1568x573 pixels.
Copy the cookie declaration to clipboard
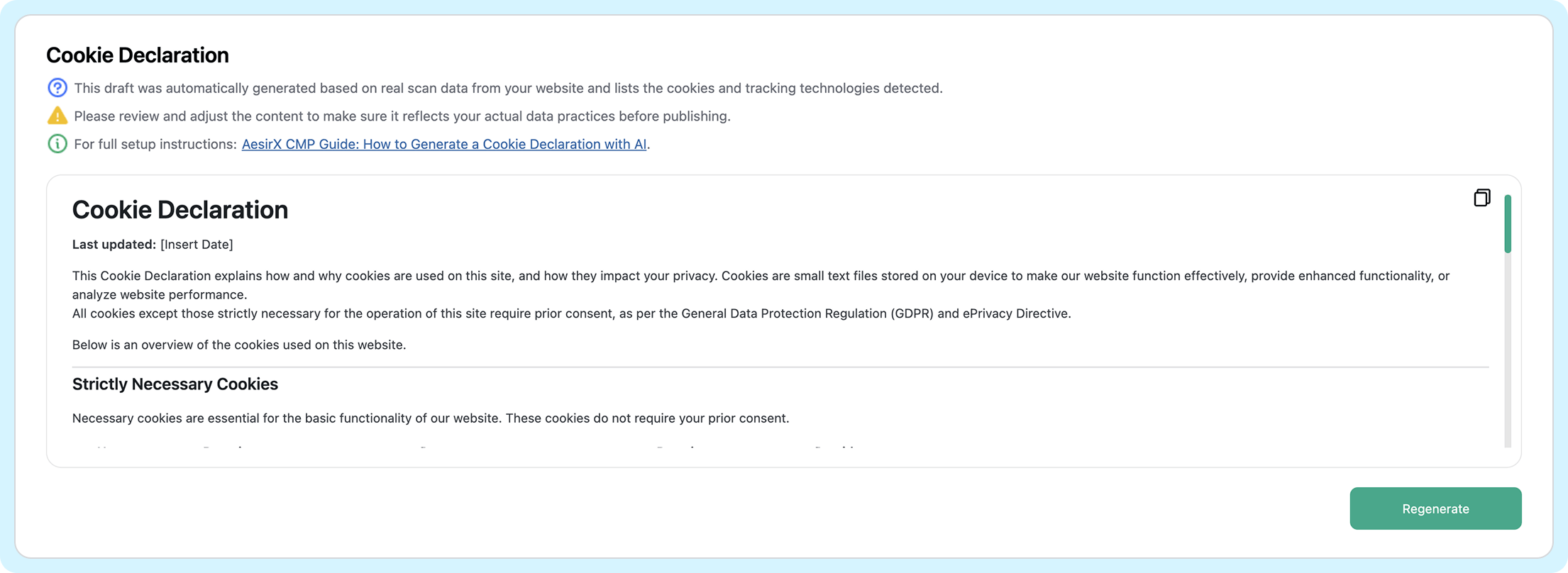point(1481,198)
